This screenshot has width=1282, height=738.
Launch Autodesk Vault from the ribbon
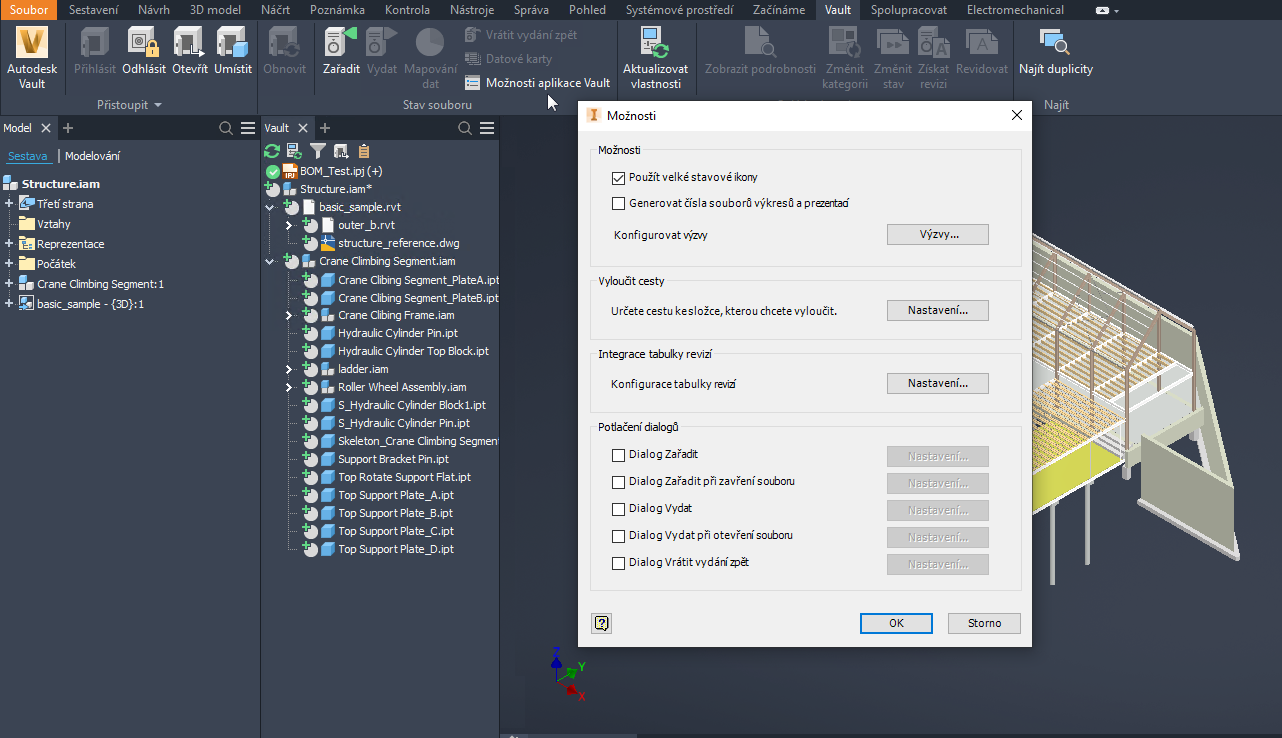pos(32,57)
